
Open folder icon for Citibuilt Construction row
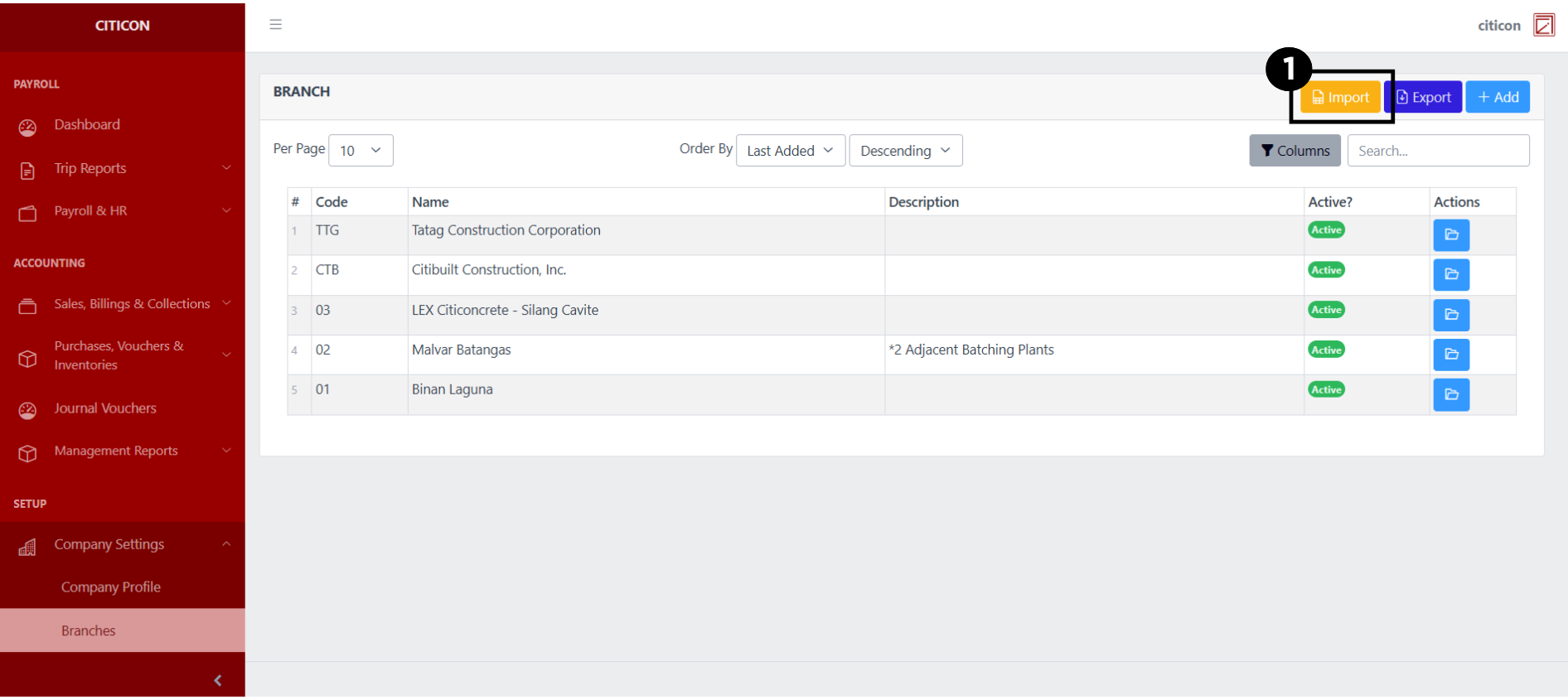click(1450, 275)
